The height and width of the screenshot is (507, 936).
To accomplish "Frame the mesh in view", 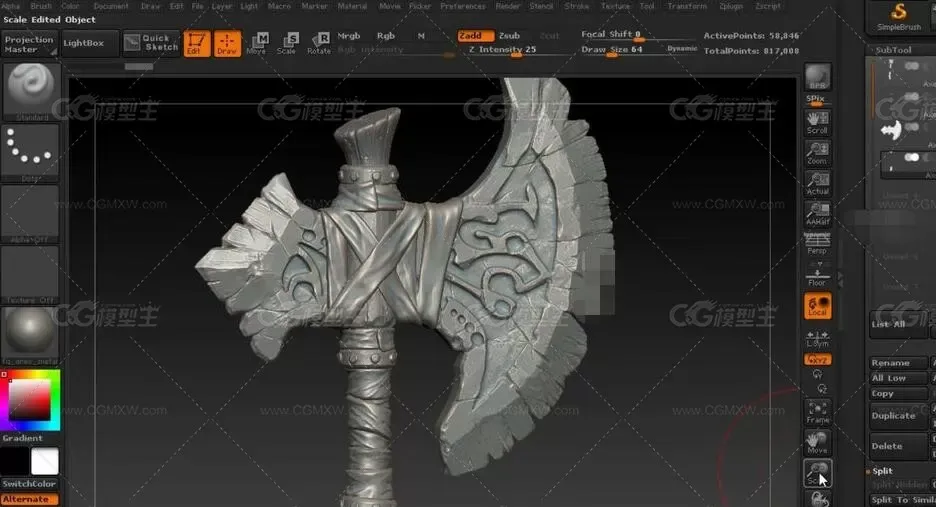I will [817, 412].
